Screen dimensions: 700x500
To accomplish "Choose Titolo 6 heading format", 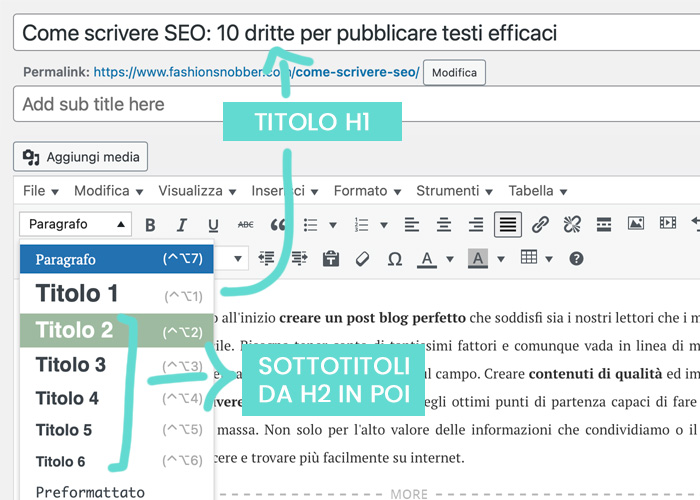I will coord(117,461).
